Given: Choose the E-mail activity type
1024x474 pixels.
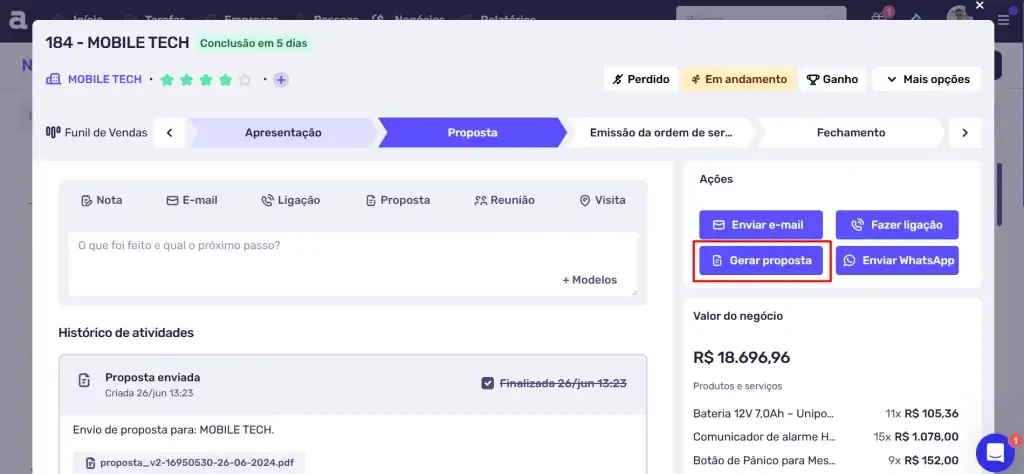Looking at the screenshot, I should (x=192, y=200).
